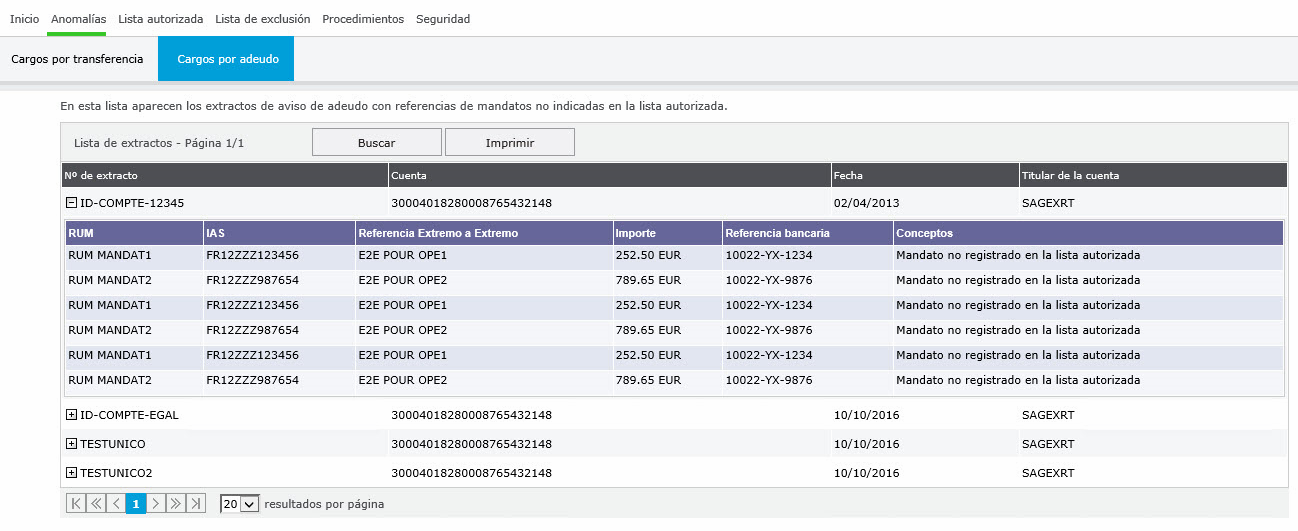Open the Lista autorizada menu
1298x531 pixels.
pyautogui.click(x=160, y=19)
